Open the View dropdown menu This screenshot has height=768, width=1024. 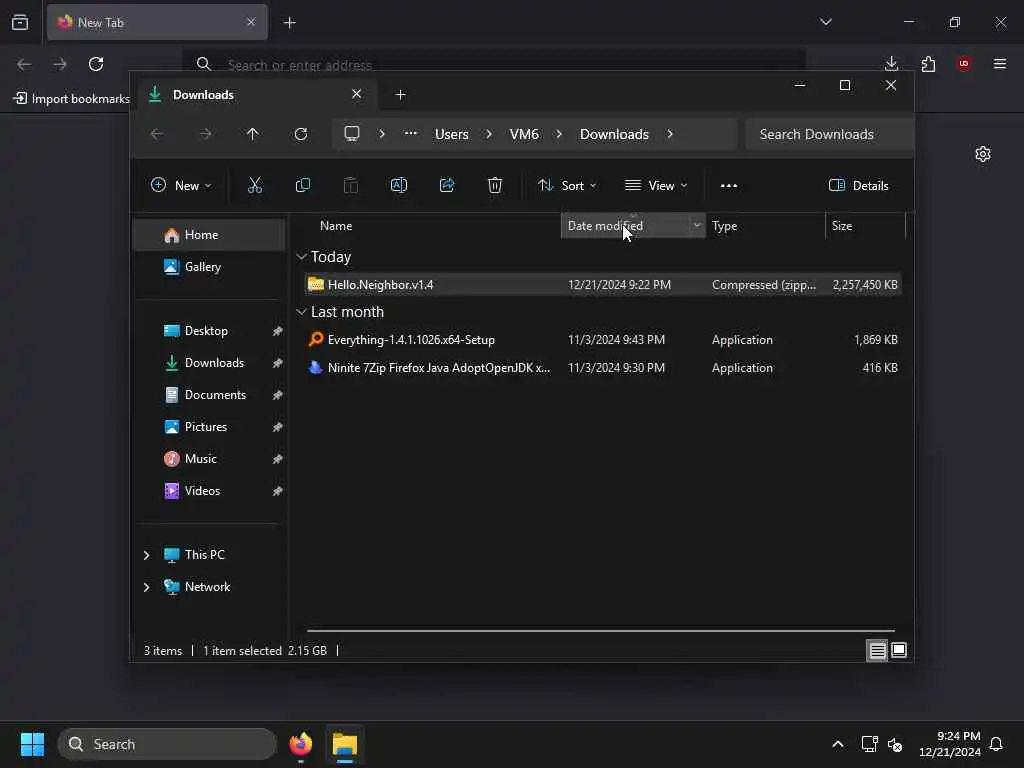[x=656, y=185]
